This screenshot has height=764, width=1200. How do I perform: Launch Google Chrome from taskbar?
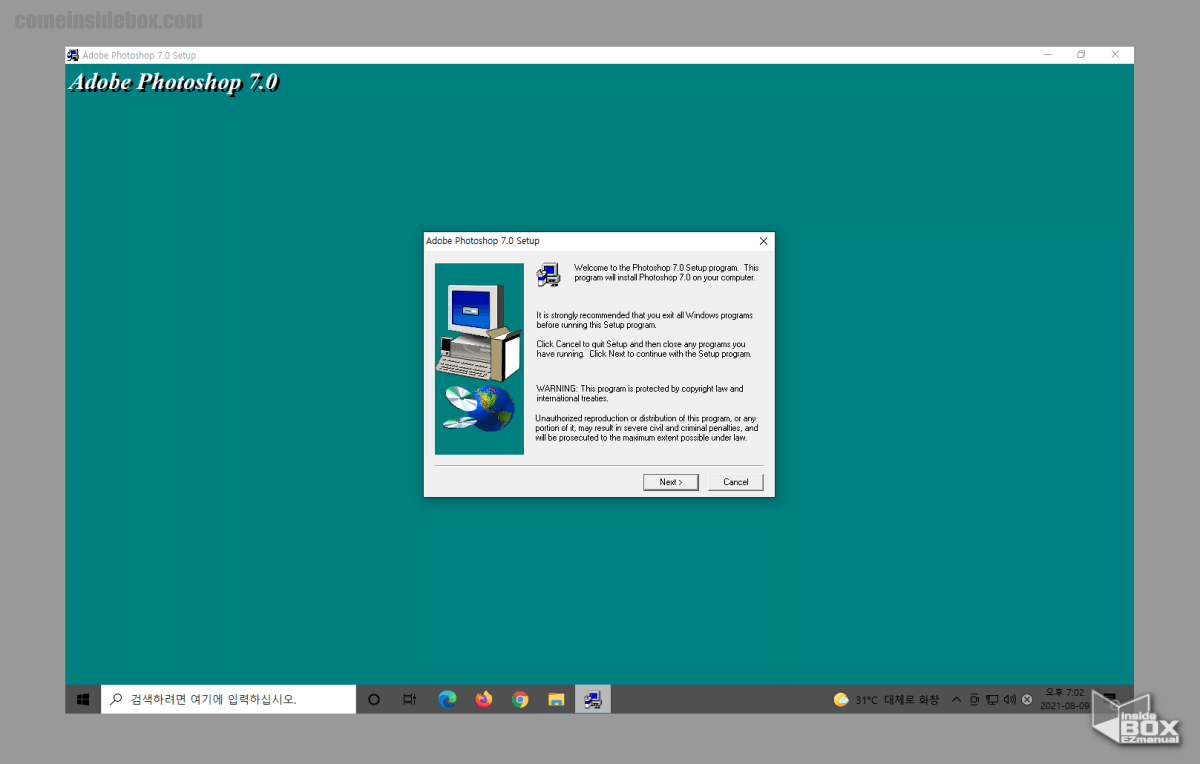point(520,699)
